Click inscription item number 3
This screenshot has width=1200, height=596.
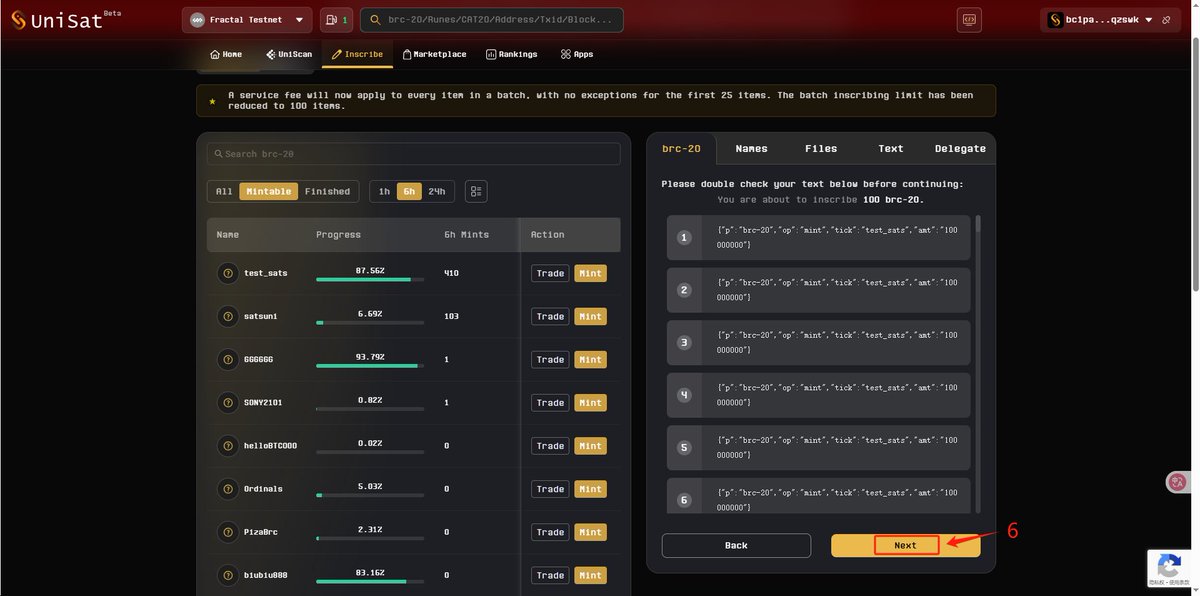[818, 342]
